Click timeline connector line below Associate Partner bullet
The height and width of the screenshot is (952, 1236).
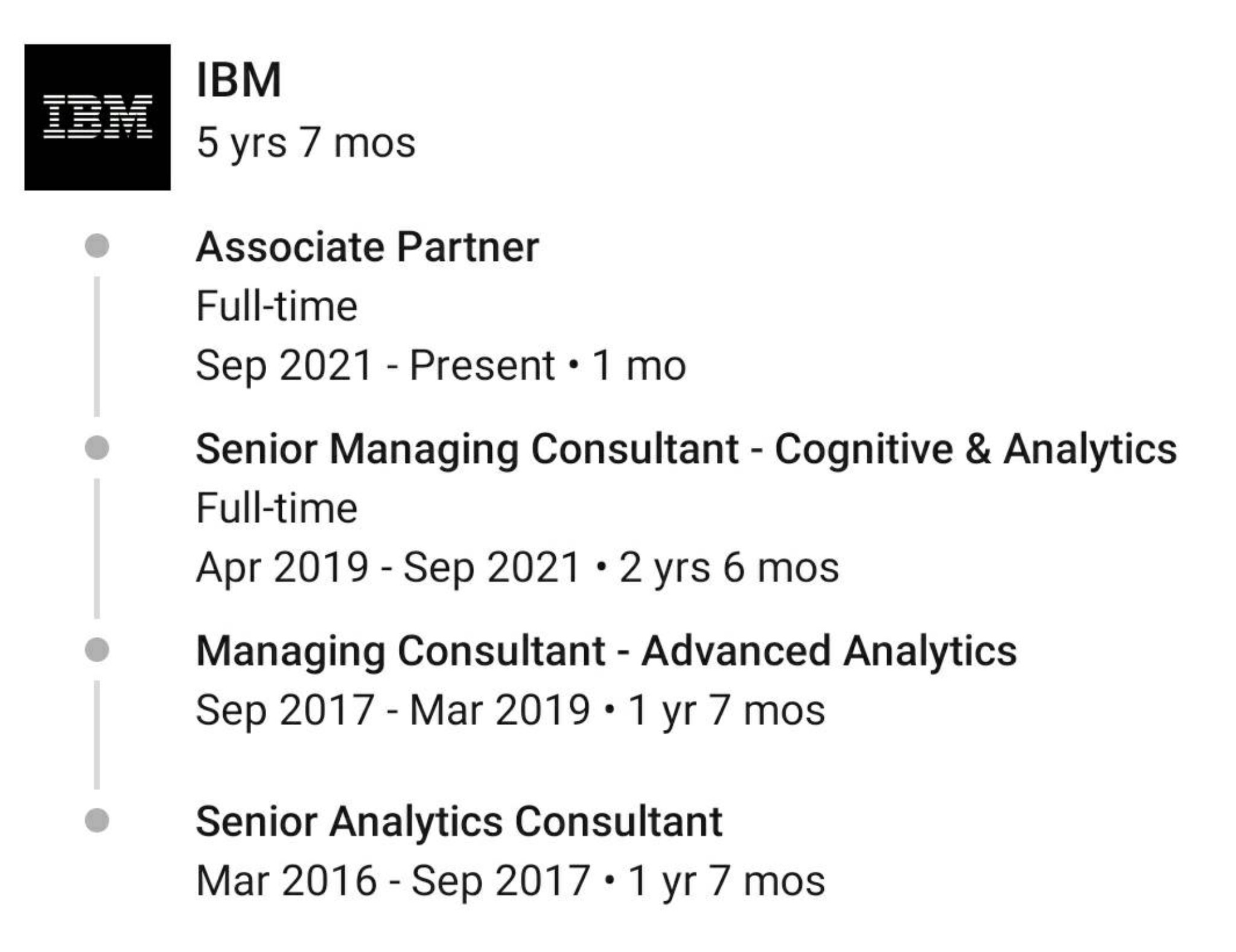(97, 346)
